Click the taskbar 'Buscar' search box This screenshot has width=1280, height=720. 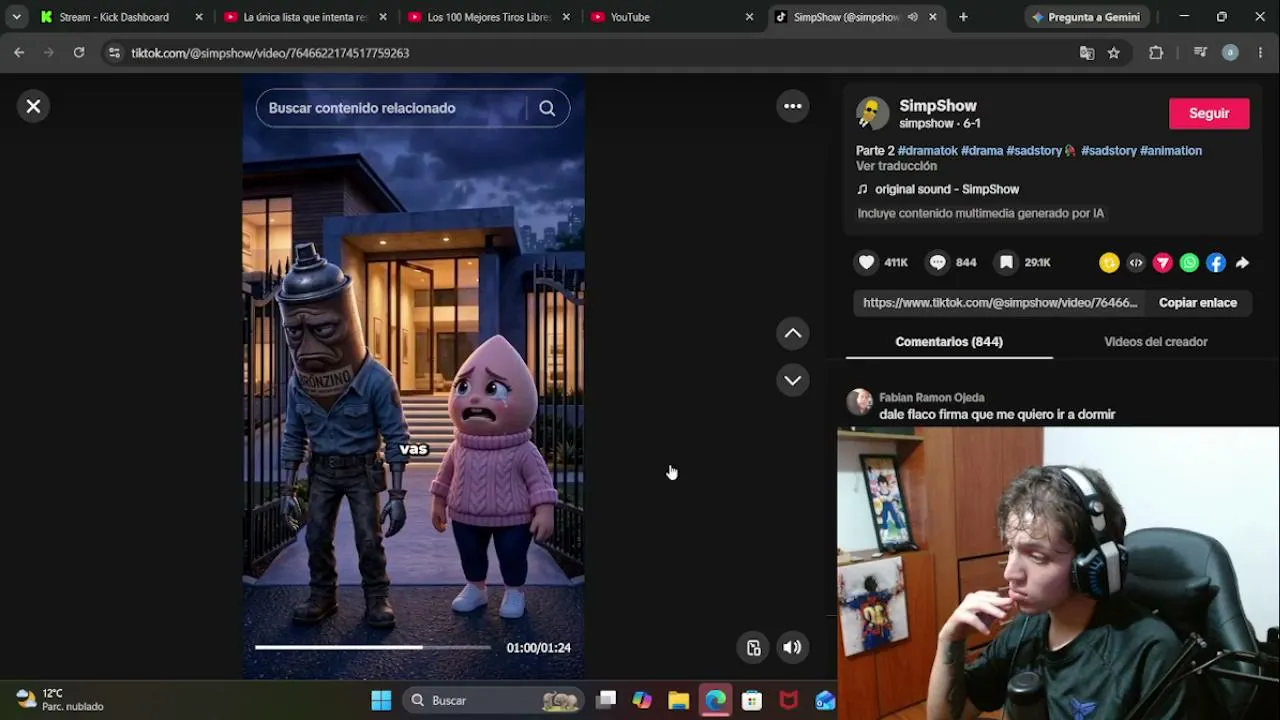495,700
